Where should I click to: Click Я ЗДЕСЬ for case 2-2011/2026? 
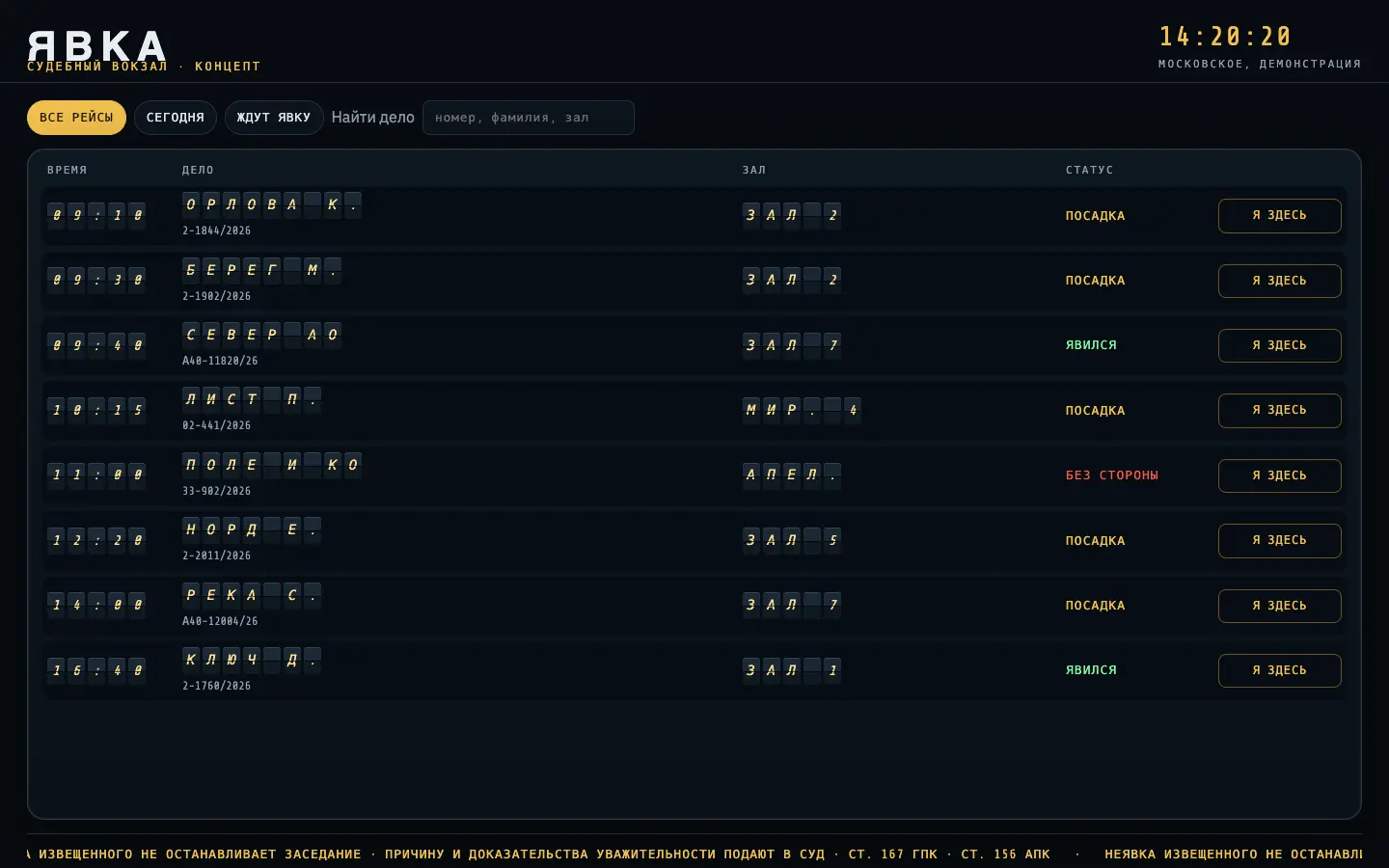(1279, 541)
